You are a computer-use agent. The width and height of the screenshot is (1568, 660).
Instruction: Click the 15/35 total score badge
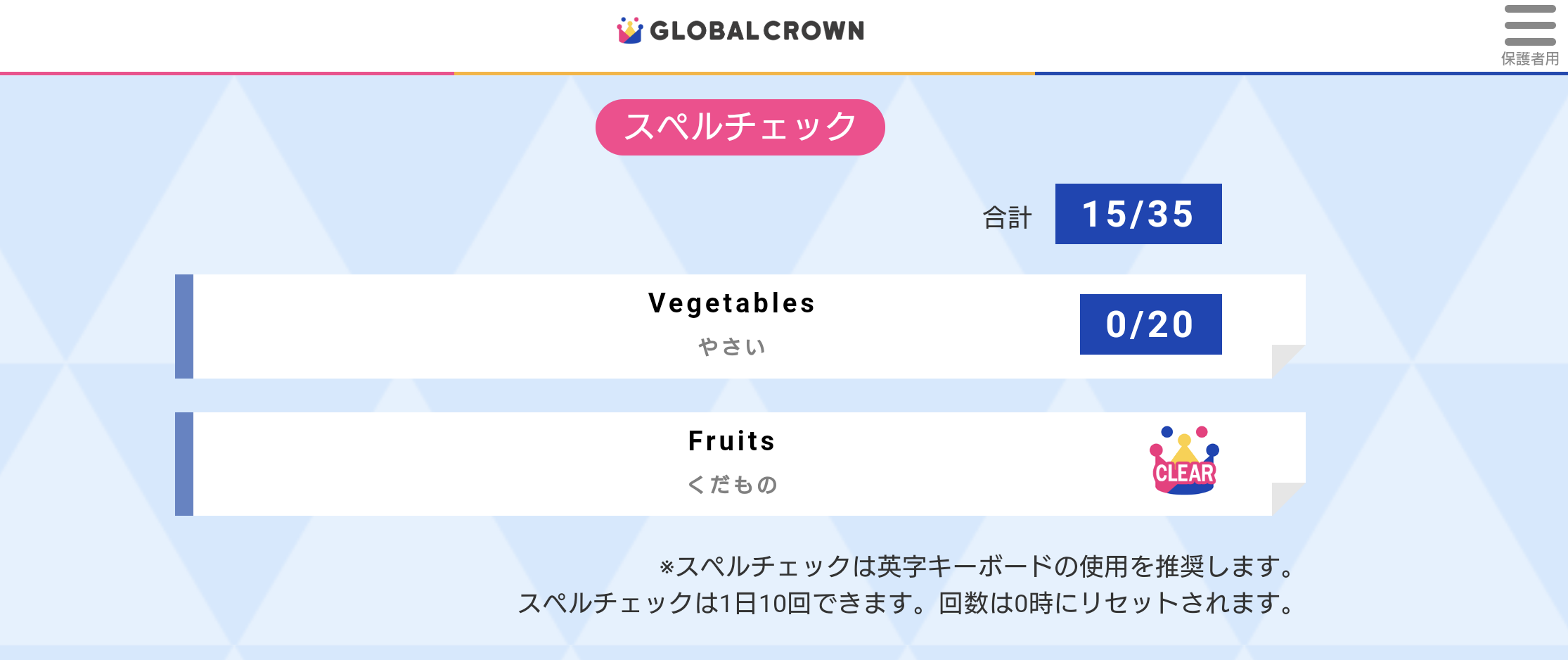[1138, 214]
